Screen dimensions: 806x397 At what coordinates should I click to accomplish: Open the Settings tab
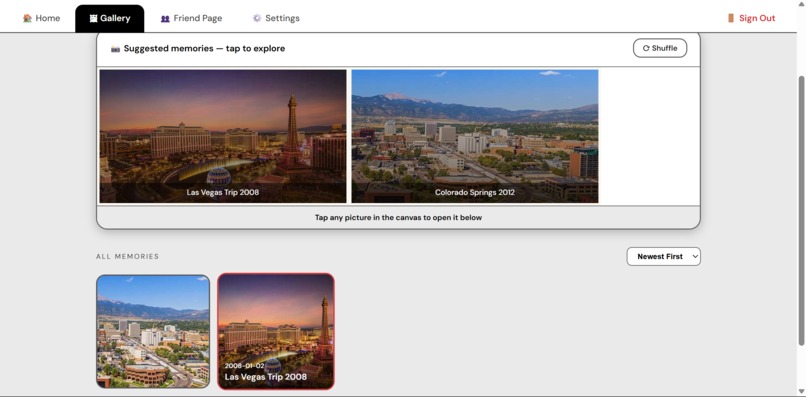pyautogui.click(x=276, y=18)
